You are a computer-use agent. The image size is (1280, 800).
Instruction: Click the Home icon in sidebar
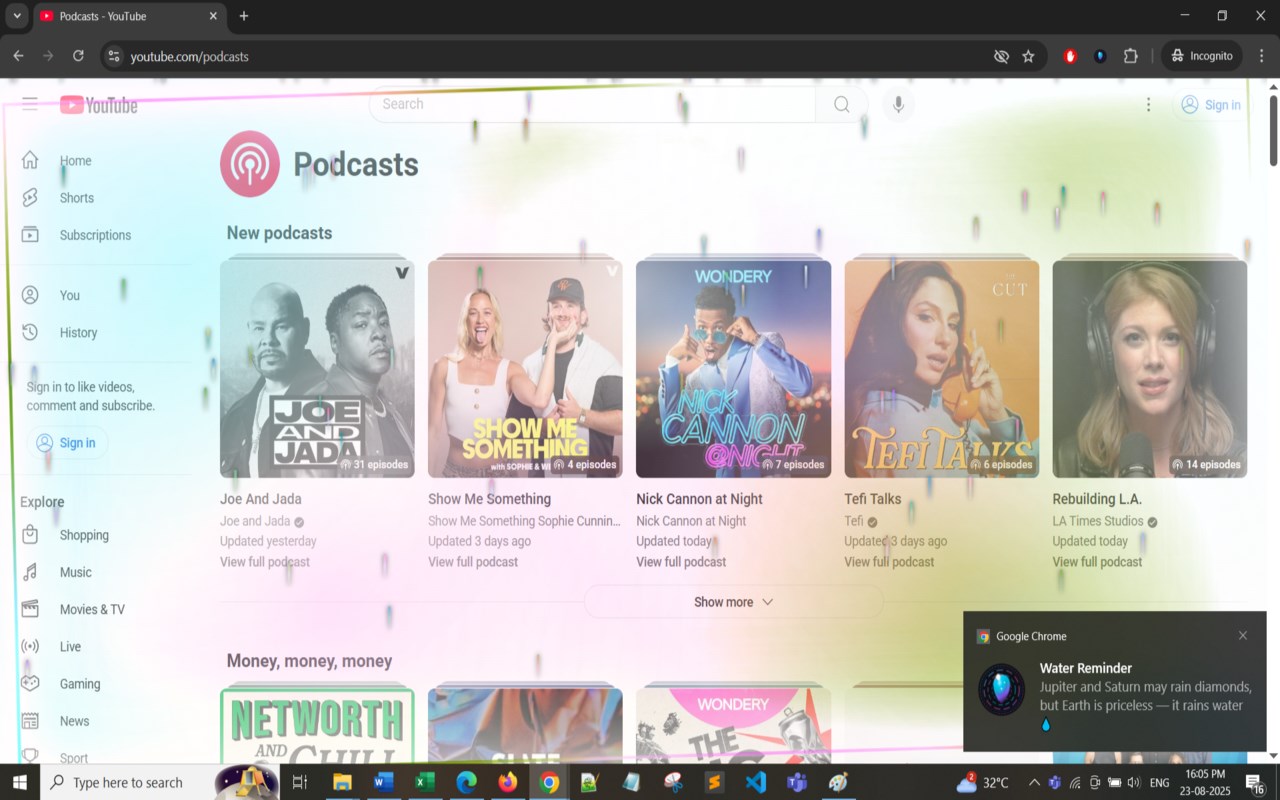(30, 160)
